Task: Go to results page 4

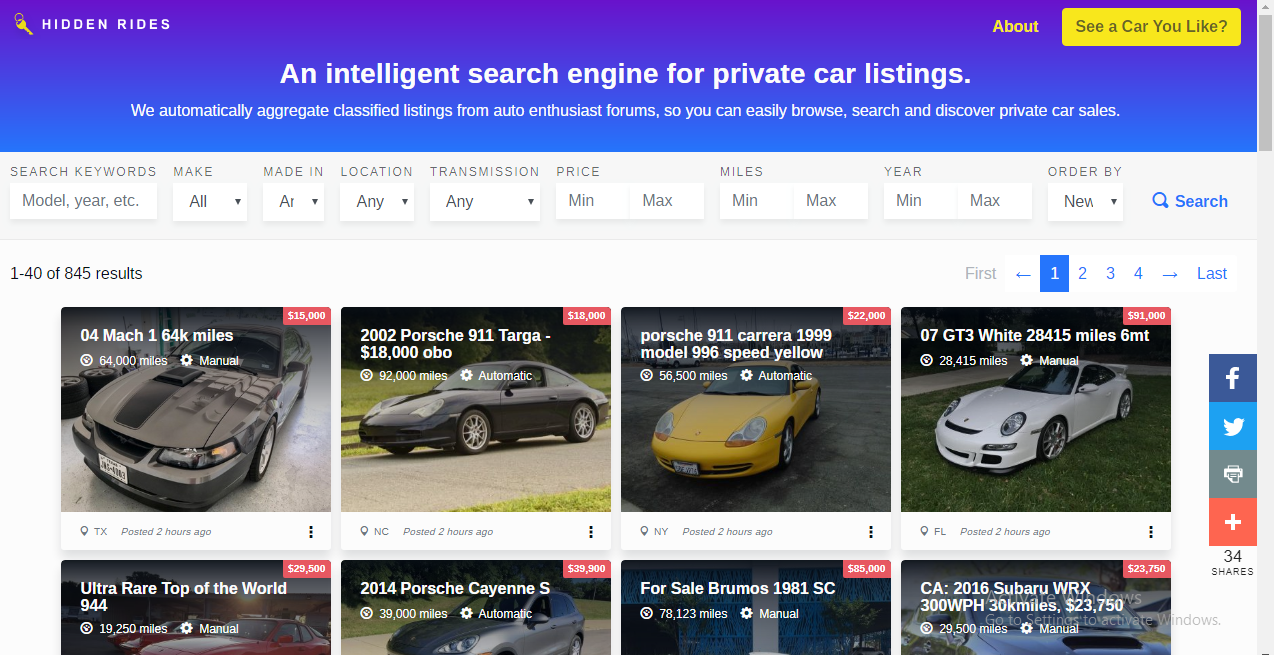Action: (1138, 273)
